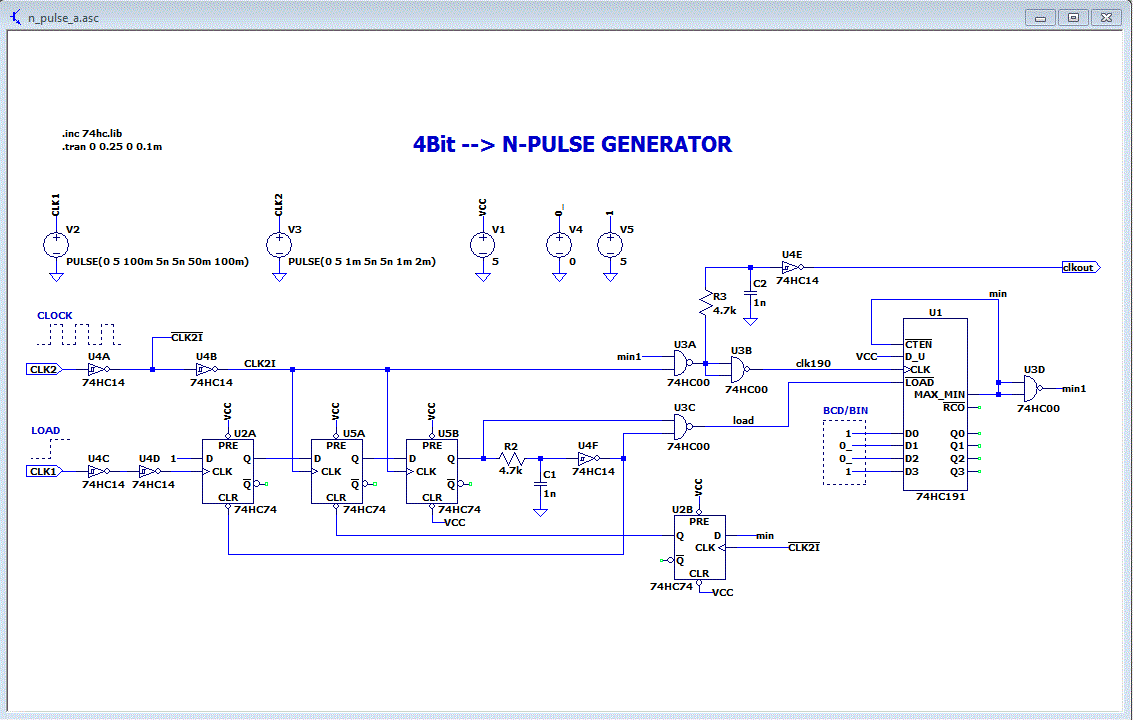The image size is (1133, 720).
Task: Select the U2B flip-flop component
Action: tap(699, 547)
